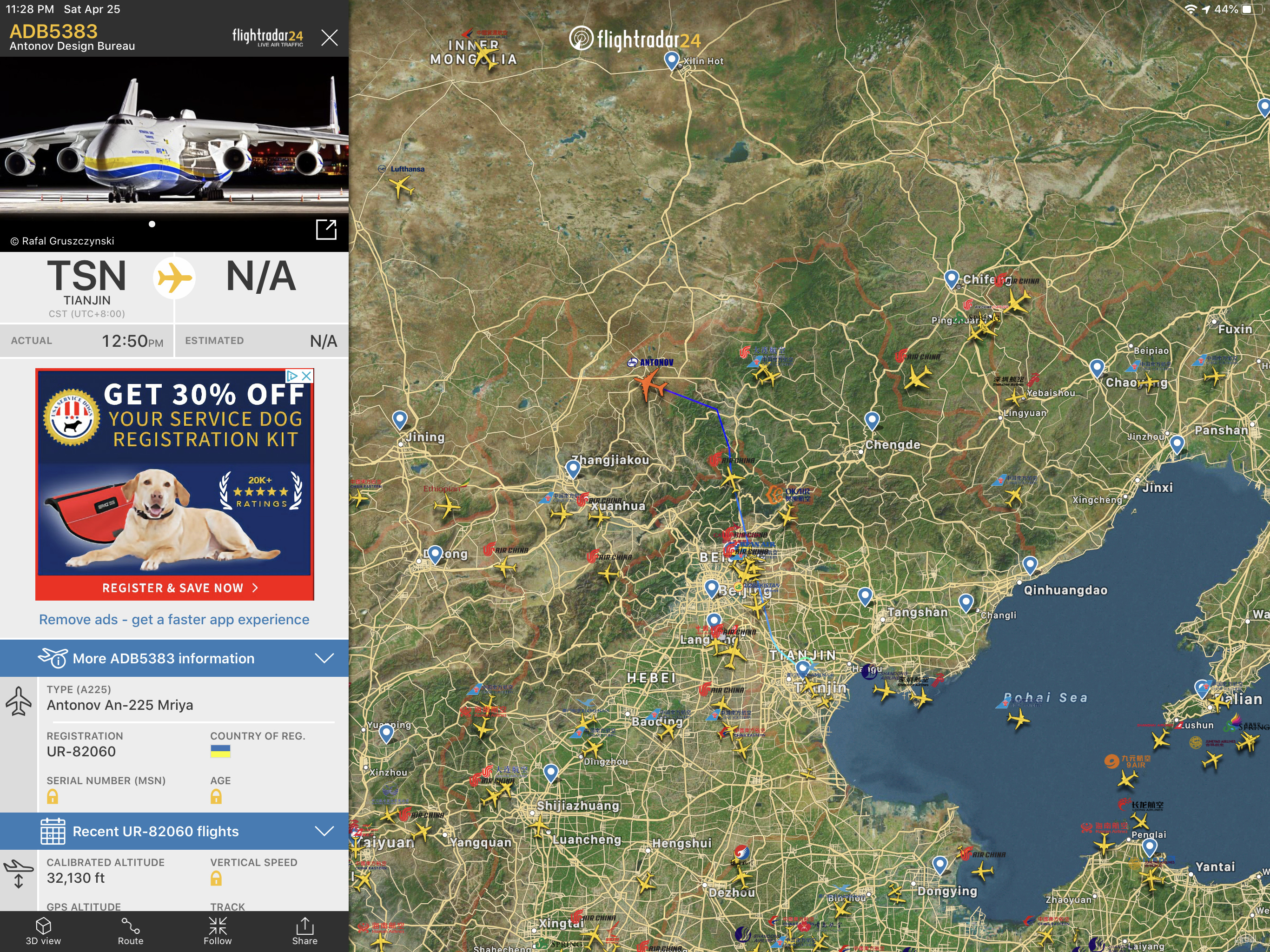Tap the Chengde airport pin

[872, 420]
